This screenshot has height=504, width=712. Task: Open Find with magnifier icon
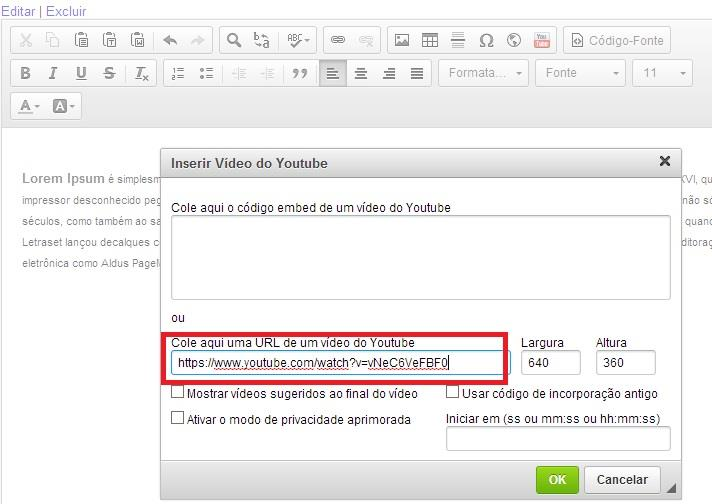[234, 40]
